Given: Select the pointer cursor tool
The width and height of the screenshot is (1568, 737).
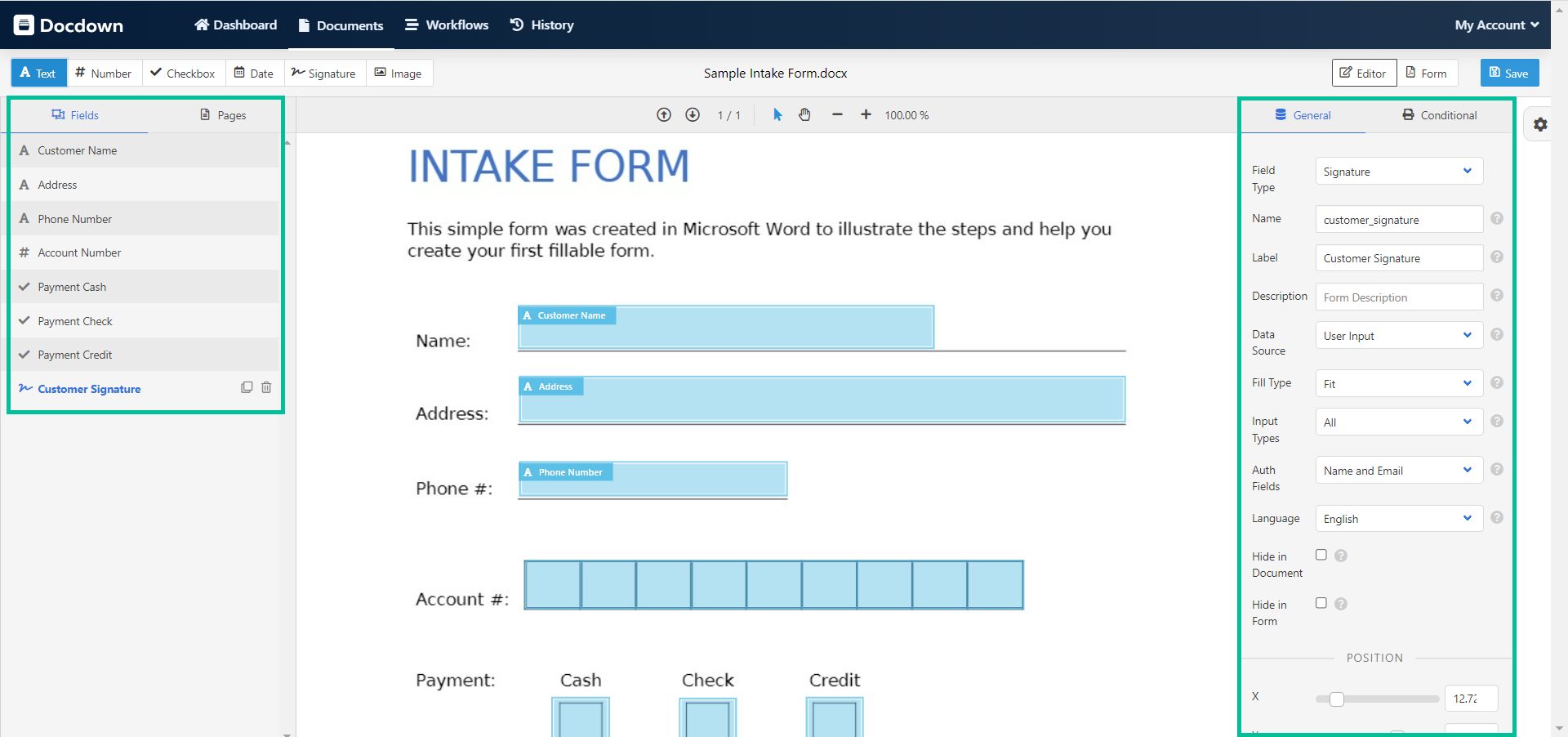Looking at the screenshot, I should pos(777,115).
